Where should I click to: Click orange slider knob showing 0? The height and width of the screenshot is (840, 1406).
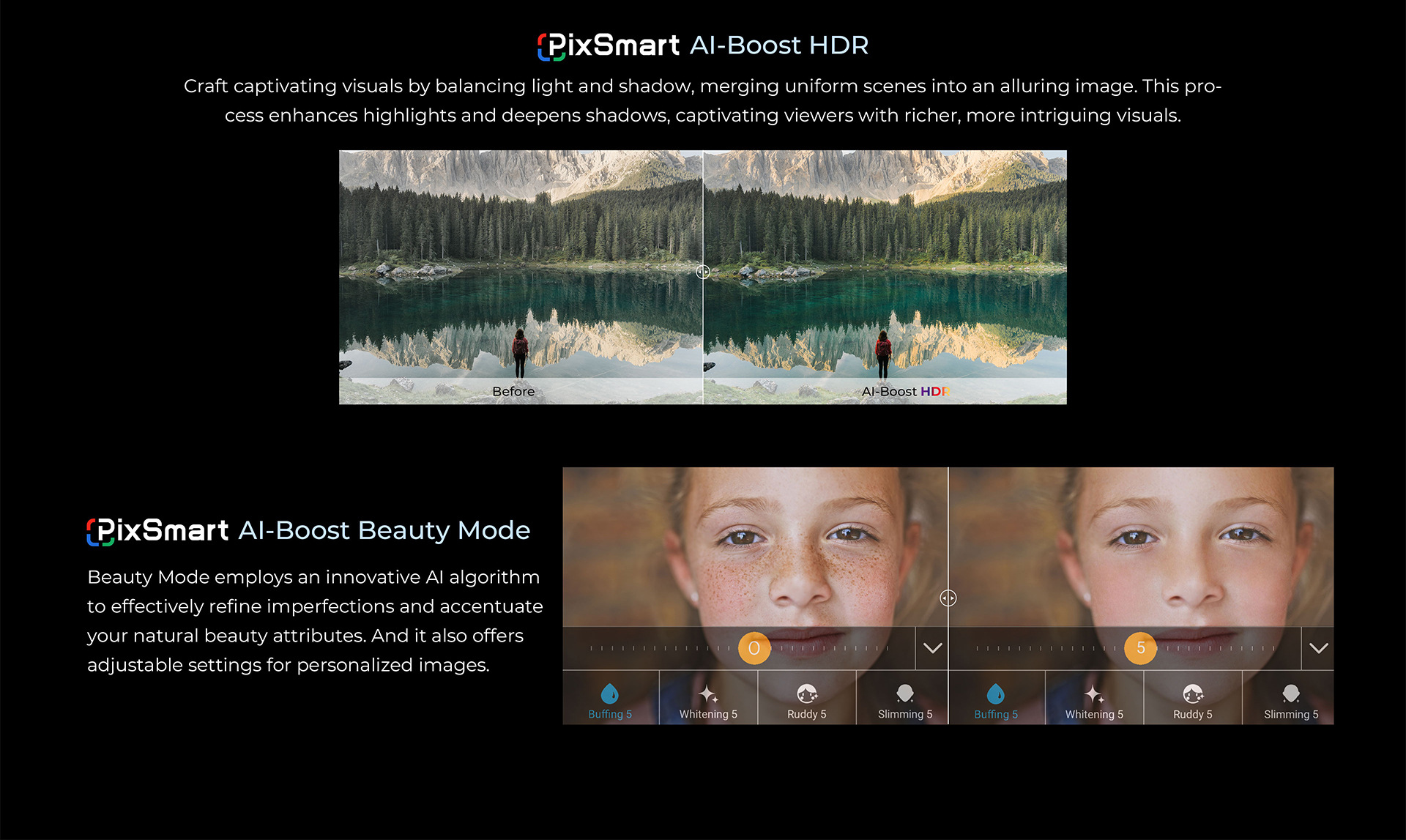(754, 648)
